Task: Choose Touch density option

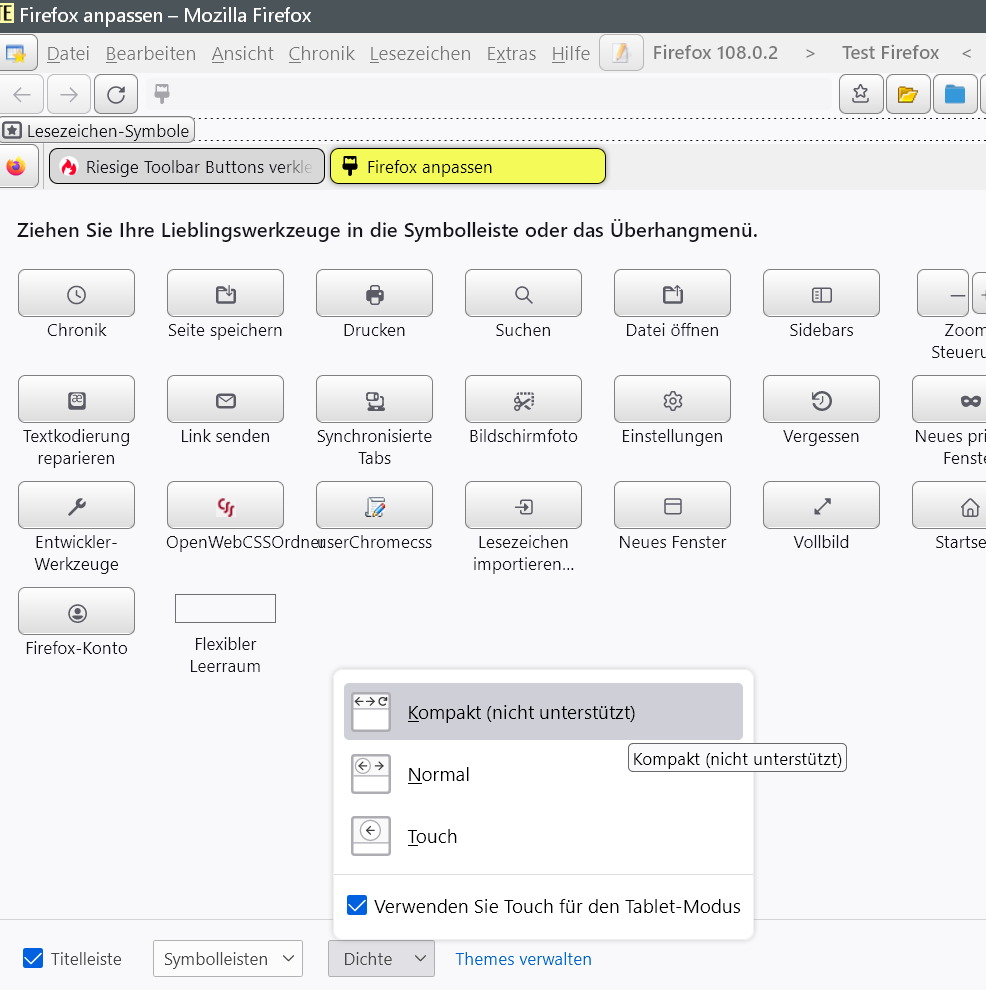Action: pyautogui.click(x=543, y=835)
